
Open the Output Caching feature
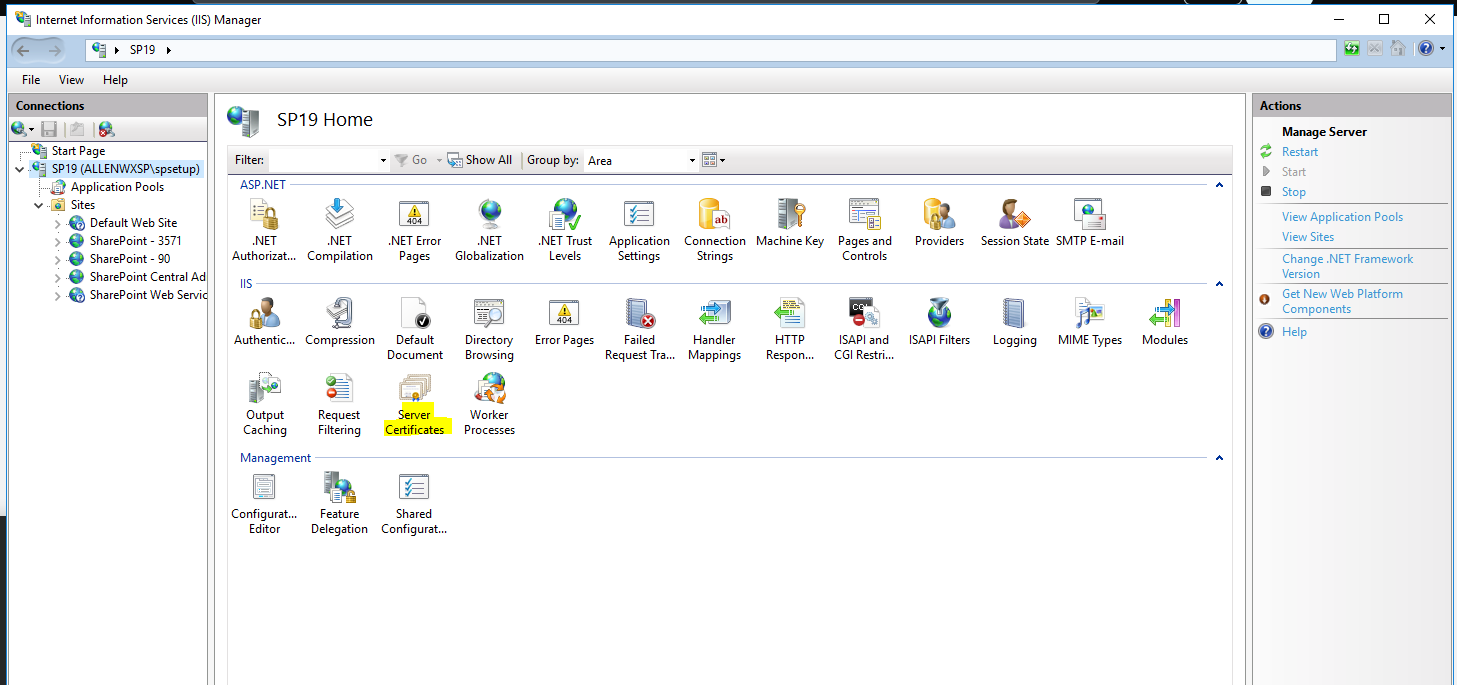click(265, 404)
